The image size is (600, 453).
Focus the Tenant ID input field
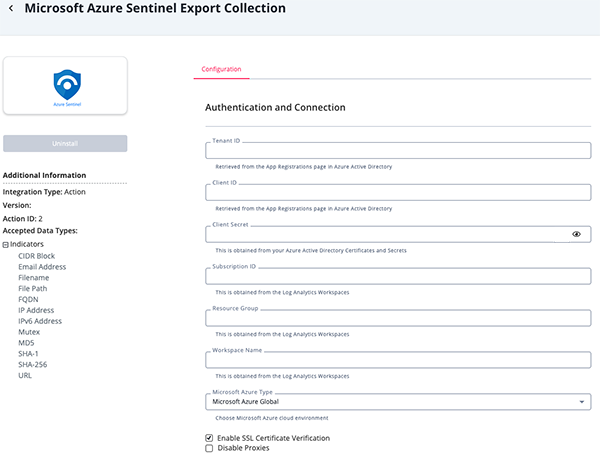click(398, 150)
